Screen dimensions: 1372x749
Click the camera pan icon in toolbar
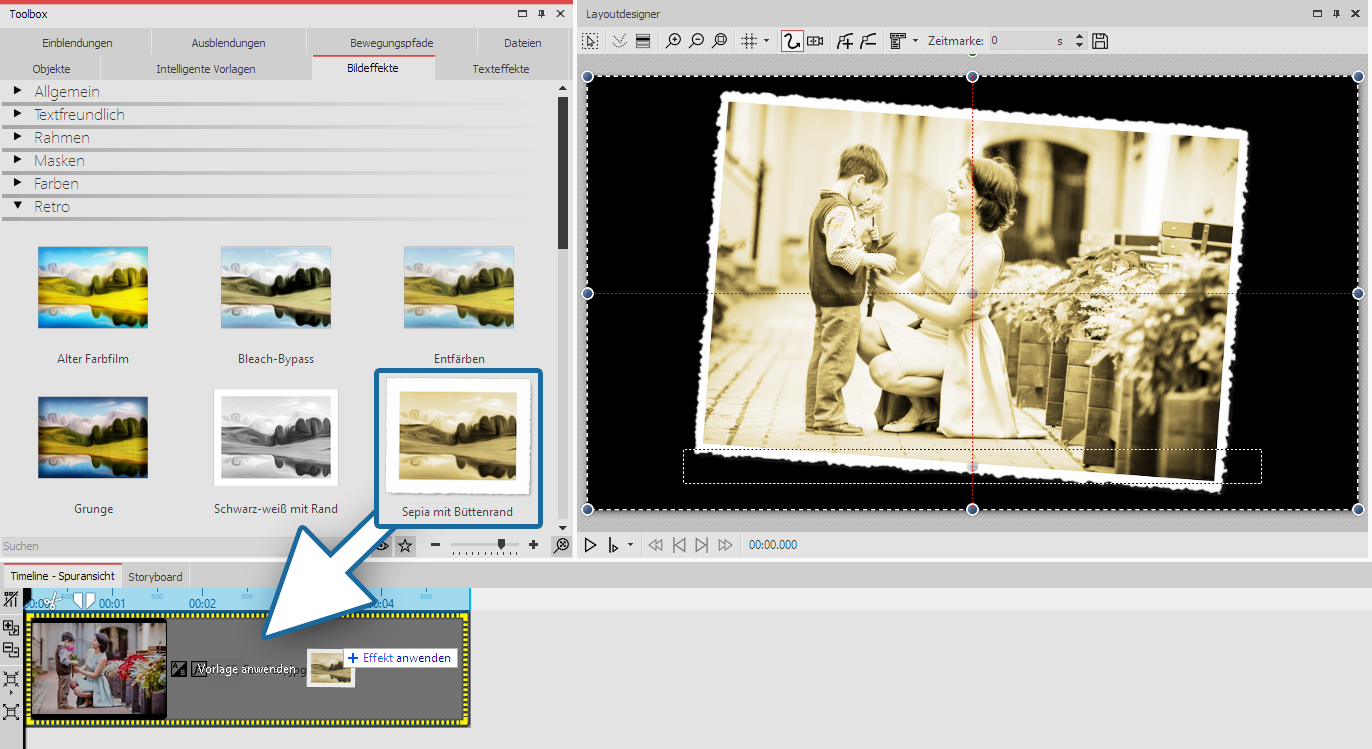[x=816, y=41]
